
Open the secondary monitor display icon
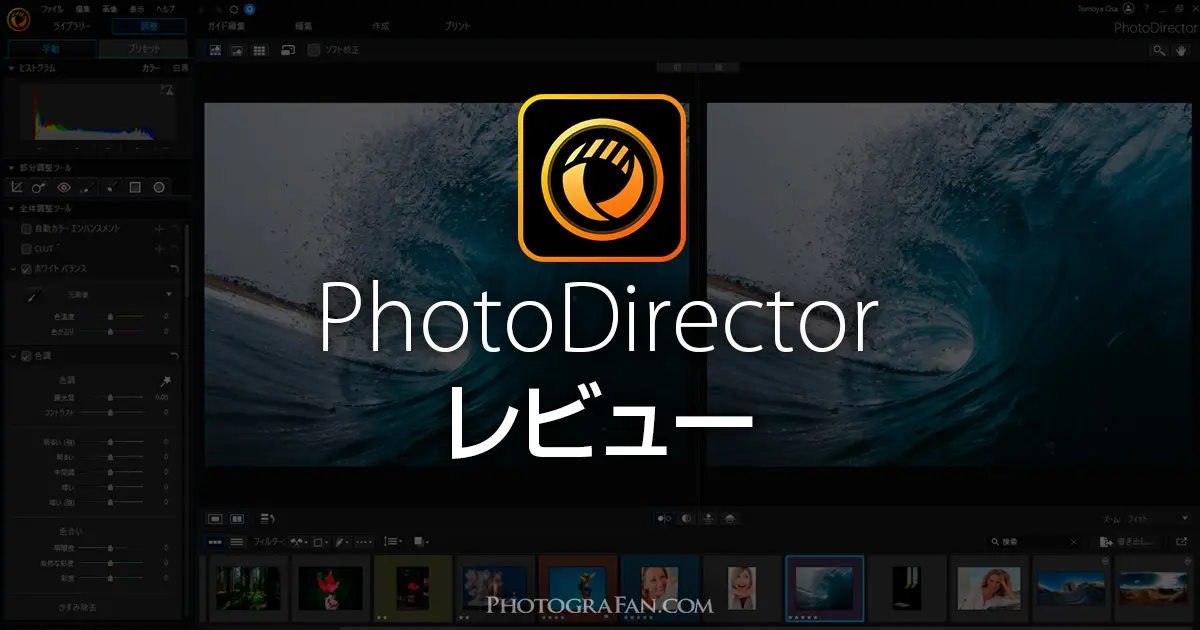(x=288, y=50)
